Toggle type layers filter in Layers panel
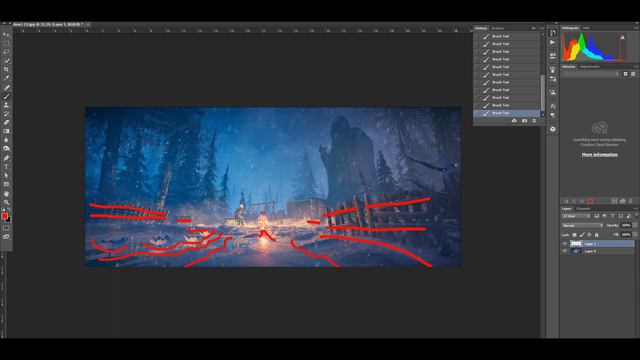 point(612,216)
